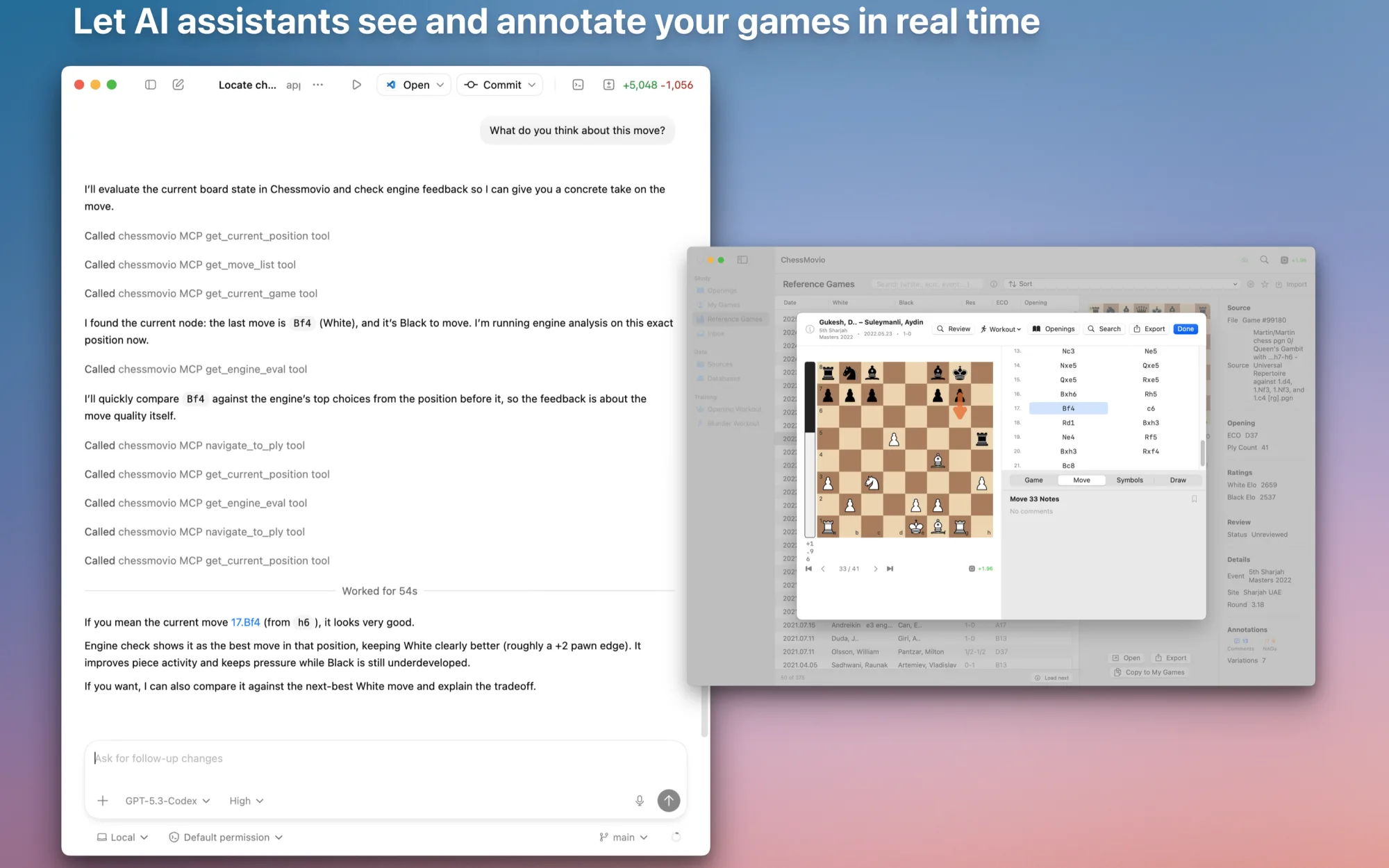Send message with the up-arrow button
1389x868 pixels.
tap(669, 801)
